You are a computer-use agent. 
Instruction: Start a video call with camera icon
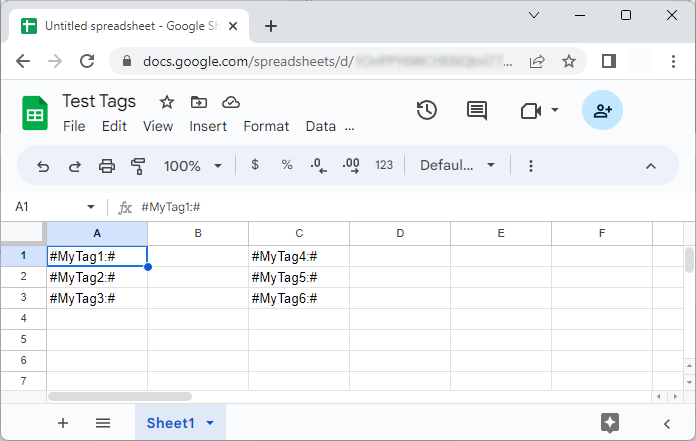[531, 110]
